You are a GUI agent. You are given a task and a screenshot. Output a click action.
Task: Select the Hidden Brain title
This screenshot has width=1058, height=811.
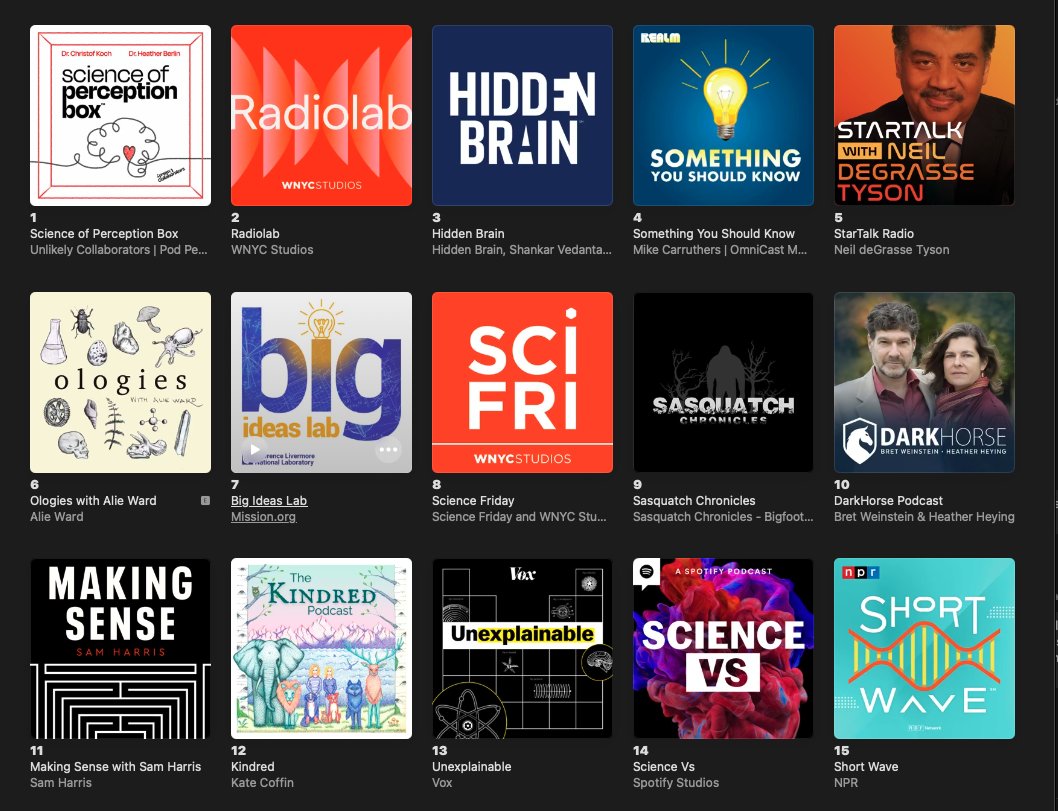(468, 233)
